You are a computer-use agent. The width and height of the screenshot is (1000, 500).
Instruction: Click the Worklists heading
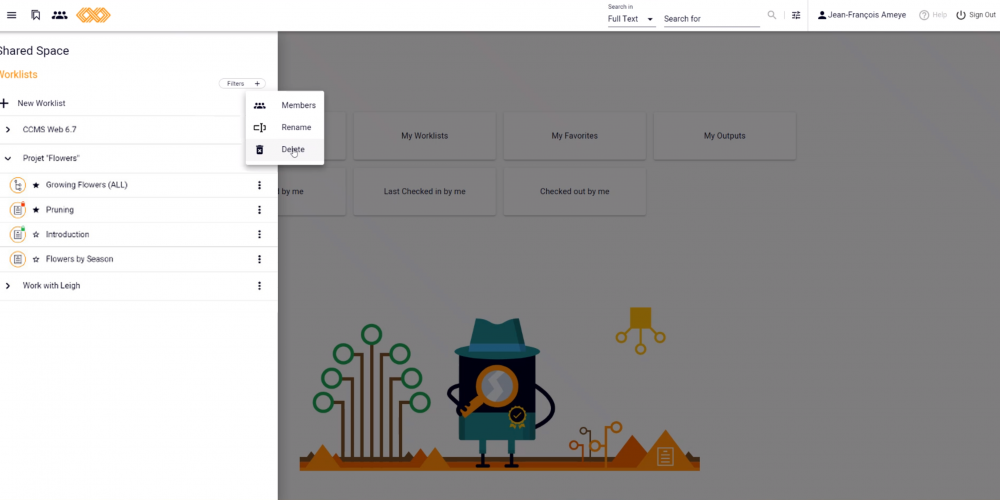pos(18,75)
